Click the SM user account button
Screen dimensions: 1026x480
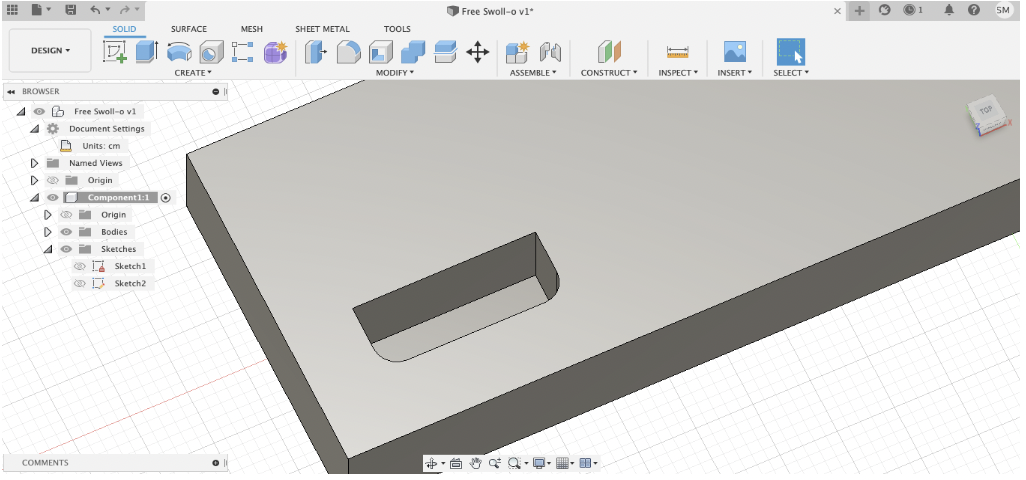pyautogui.click(x=1003, y=10)
